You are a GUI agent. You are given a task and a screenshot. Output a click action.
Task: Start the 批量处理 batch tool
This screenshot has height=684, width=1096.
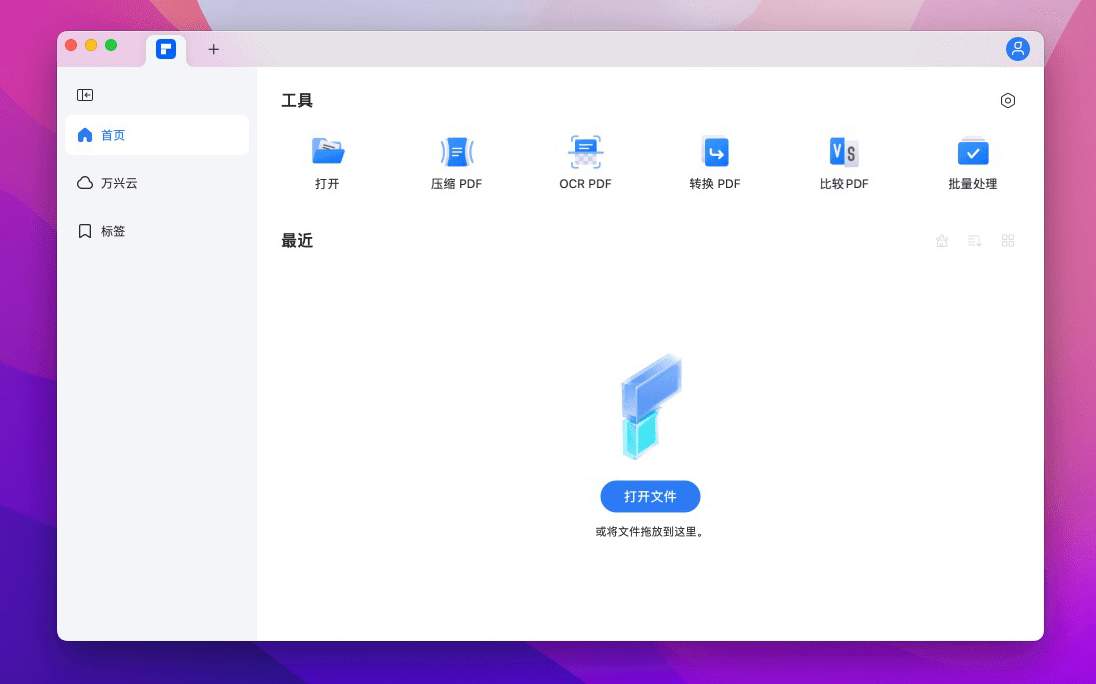pyautogui.click(x=973, y=152)
